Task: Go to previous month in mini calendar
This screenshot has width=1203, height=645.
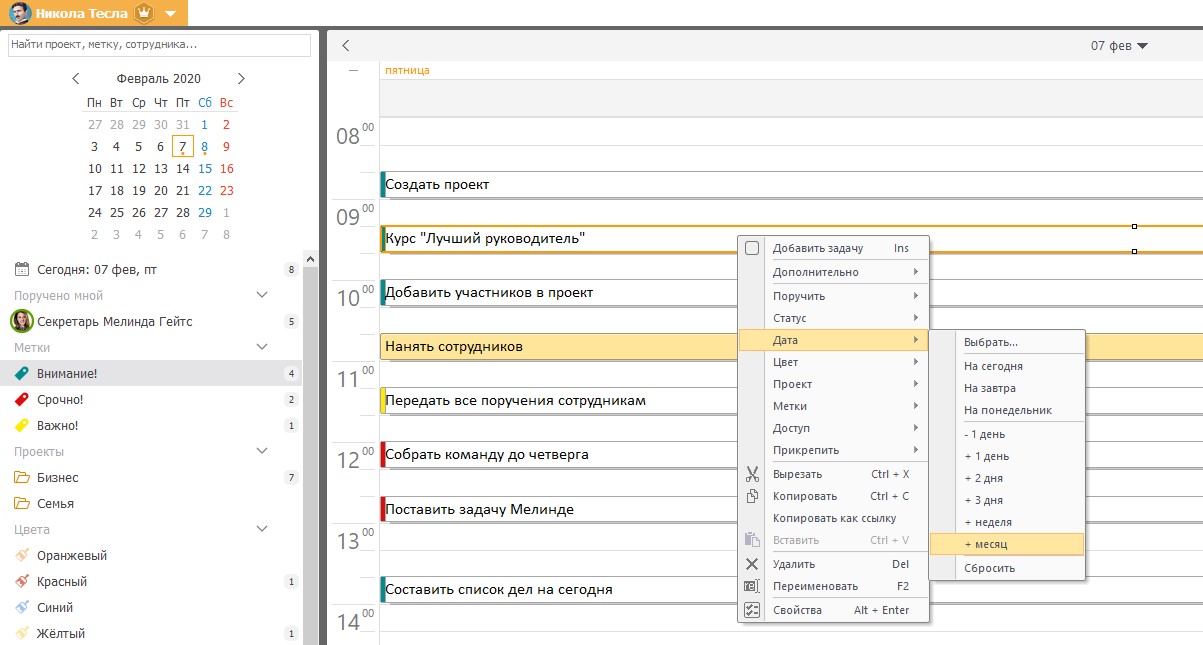Action: pos(76,79)
